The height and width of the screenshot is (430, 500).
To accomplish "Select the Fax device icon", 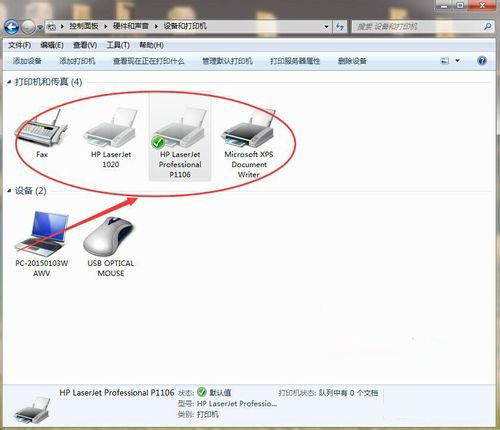I will click(42, 133).
